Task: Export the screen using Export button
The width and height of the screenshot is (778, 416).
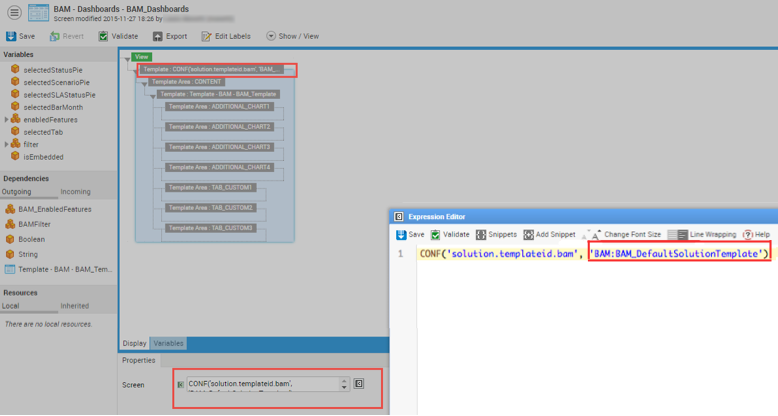Action: 169,36
